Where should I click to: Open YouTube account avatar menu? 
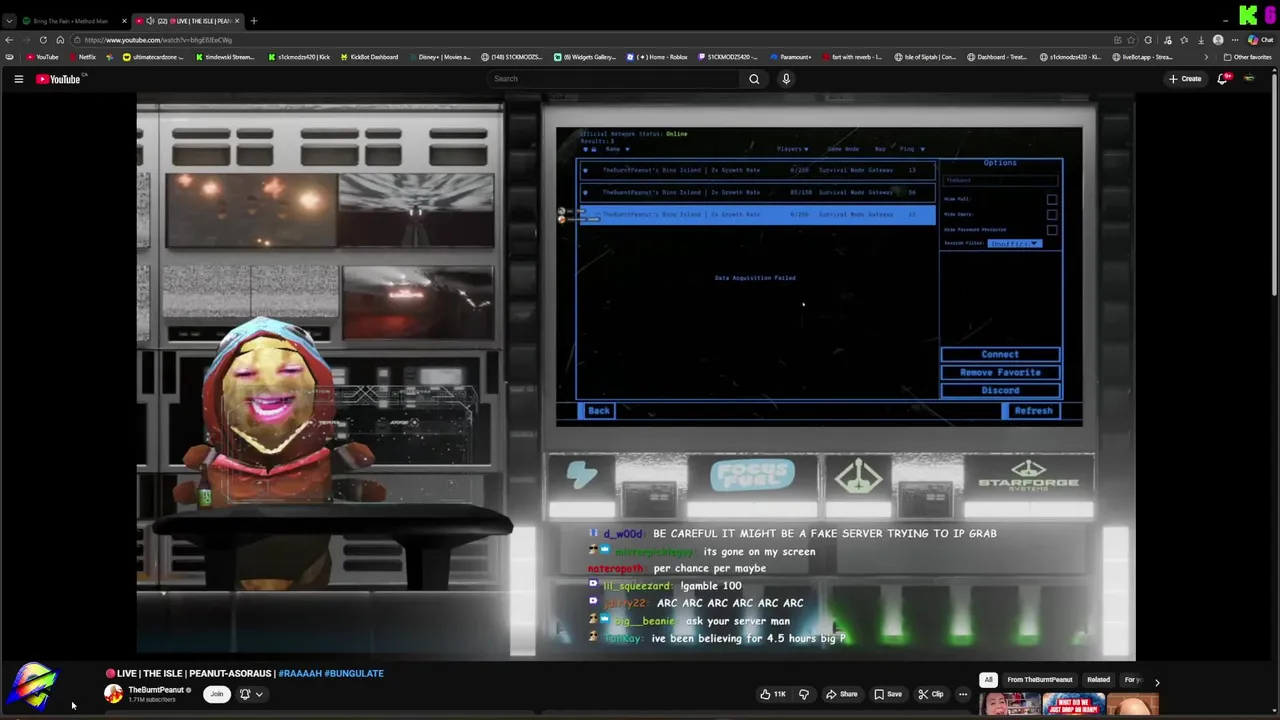point(1249,79)
